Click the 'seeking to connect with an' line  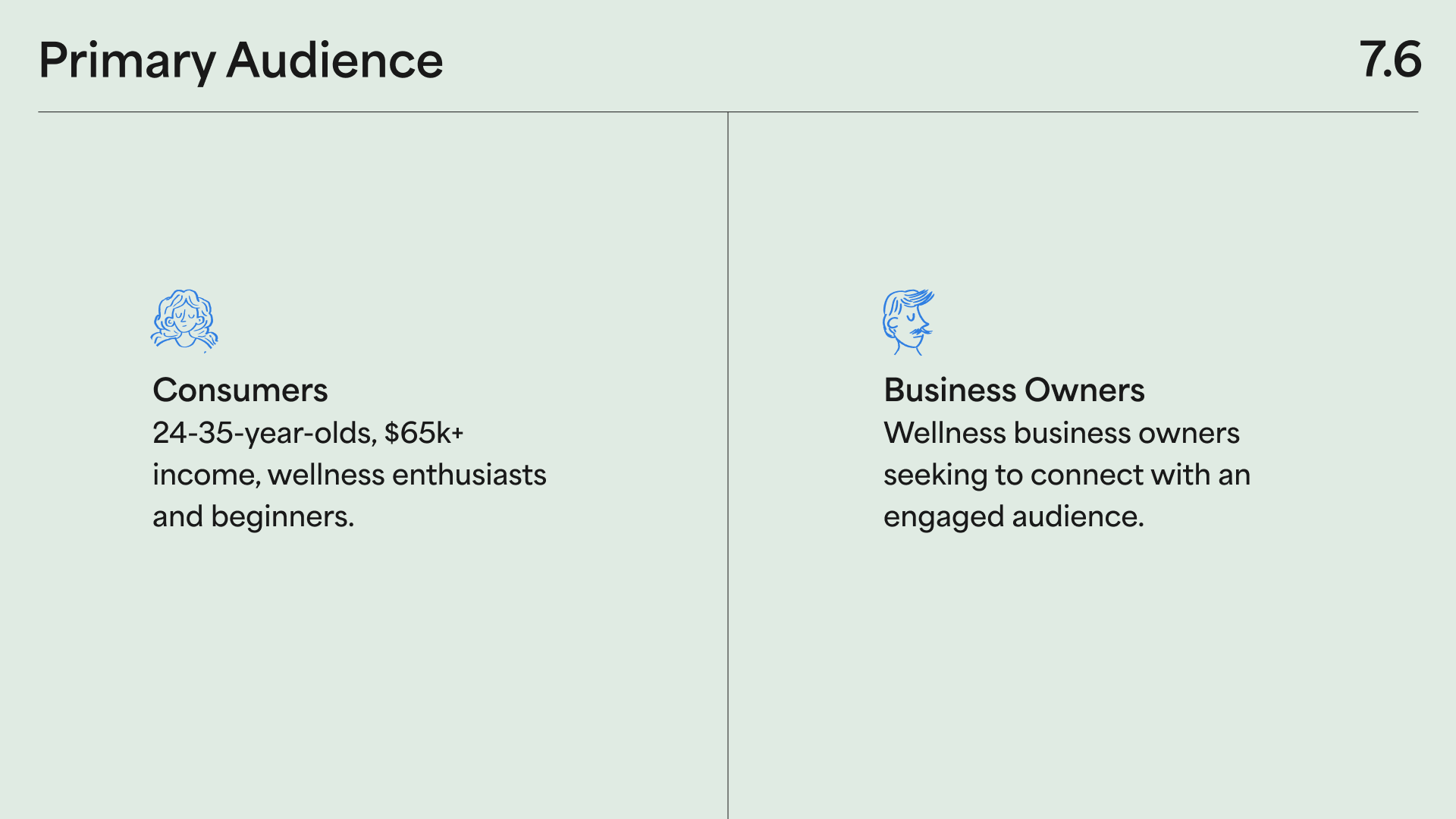pyautogui.click(x=1067, y=475)
